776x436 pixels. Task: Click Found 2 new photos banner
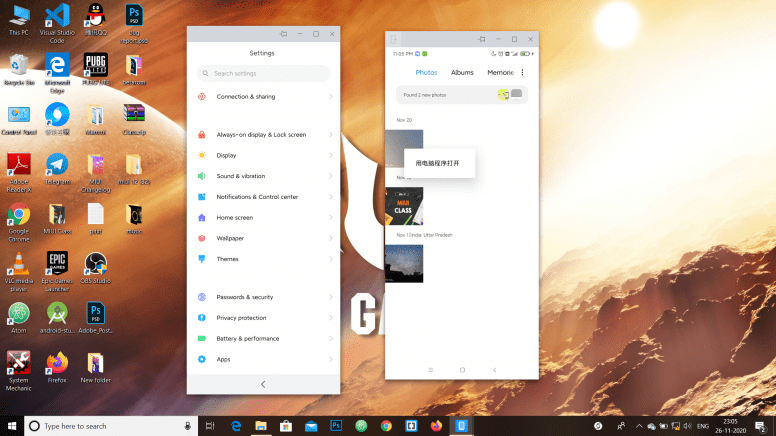[462, 95]
